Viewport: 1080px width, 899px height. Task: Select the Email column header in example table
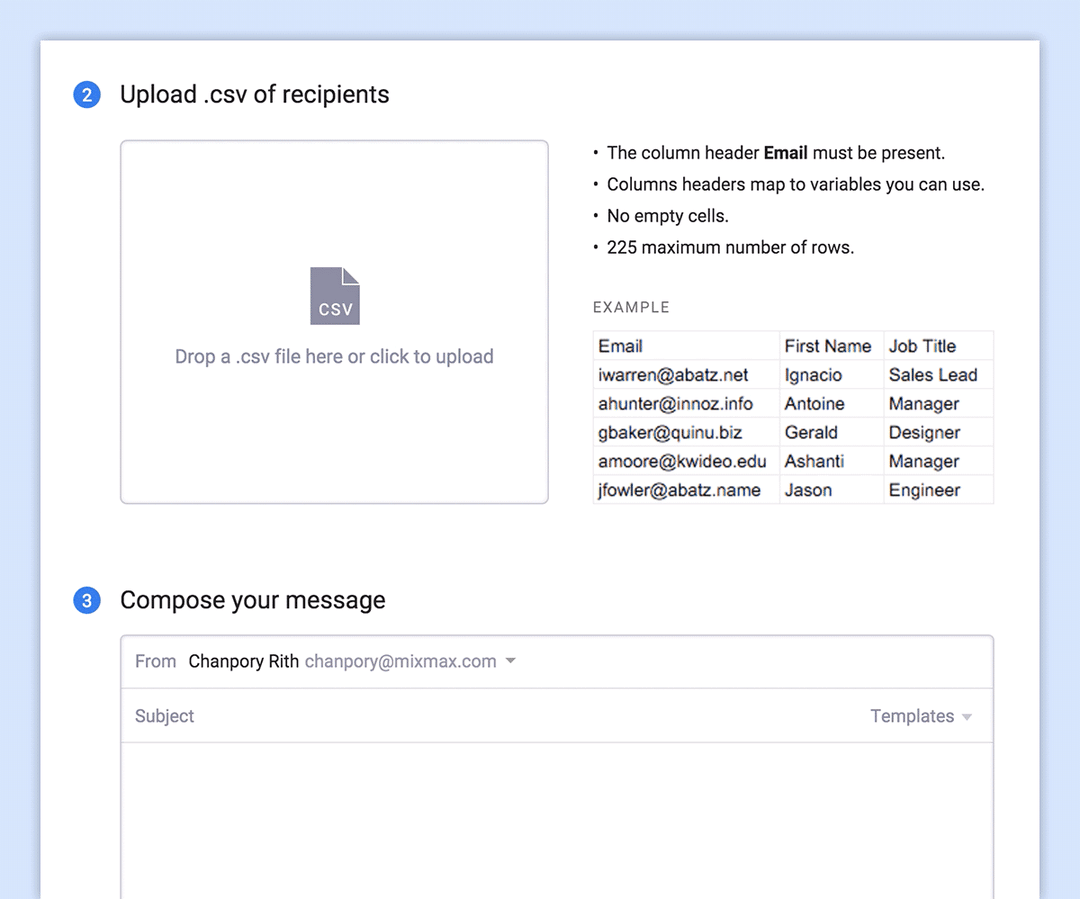620,346
